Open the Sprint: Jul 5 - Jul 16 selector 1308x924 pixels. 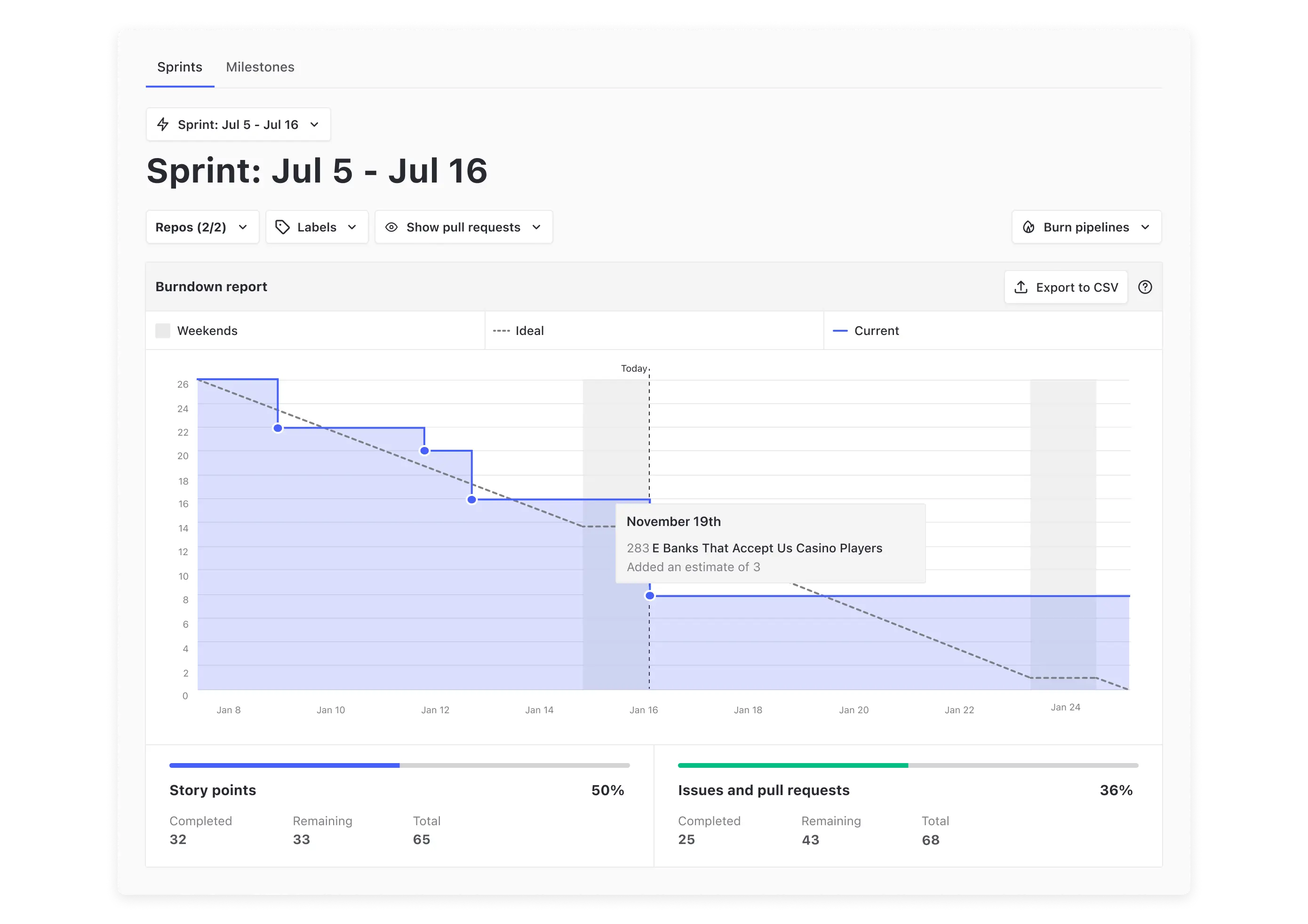pos(238,124)
